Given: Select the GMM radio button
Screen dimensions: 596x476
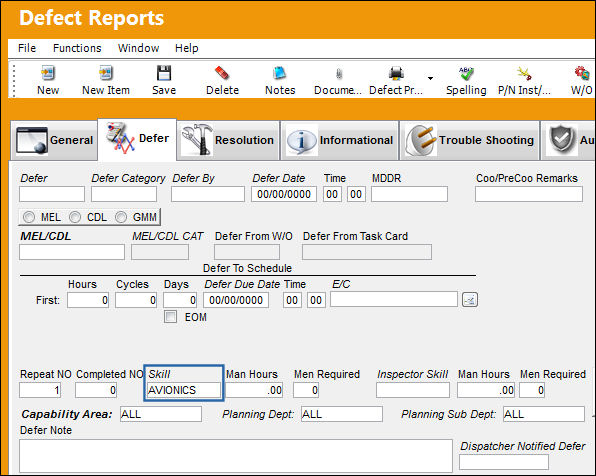Looking at the screenshot, I should click(121, 217).
